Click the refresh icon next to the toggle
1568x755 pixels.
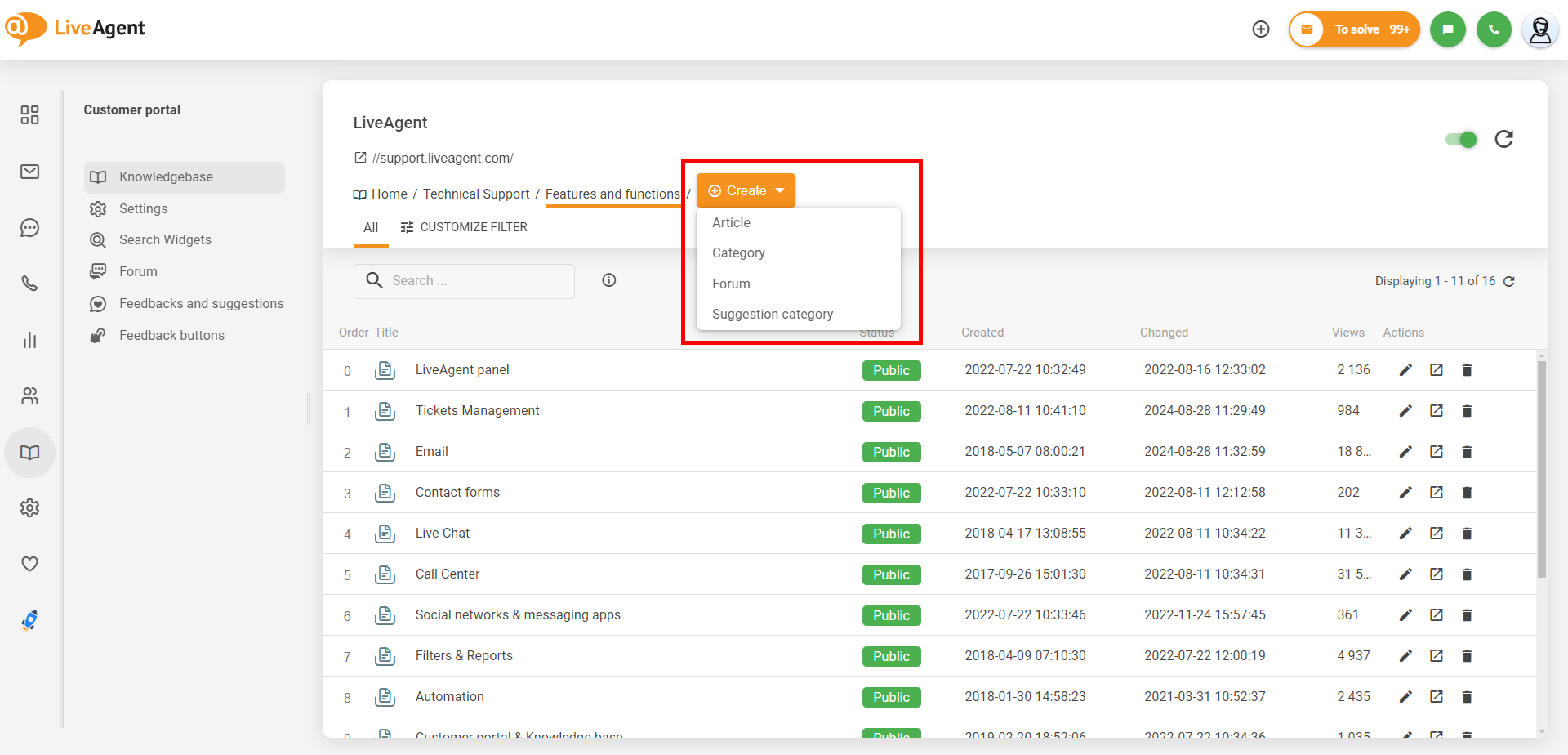tap(1503, 139)
